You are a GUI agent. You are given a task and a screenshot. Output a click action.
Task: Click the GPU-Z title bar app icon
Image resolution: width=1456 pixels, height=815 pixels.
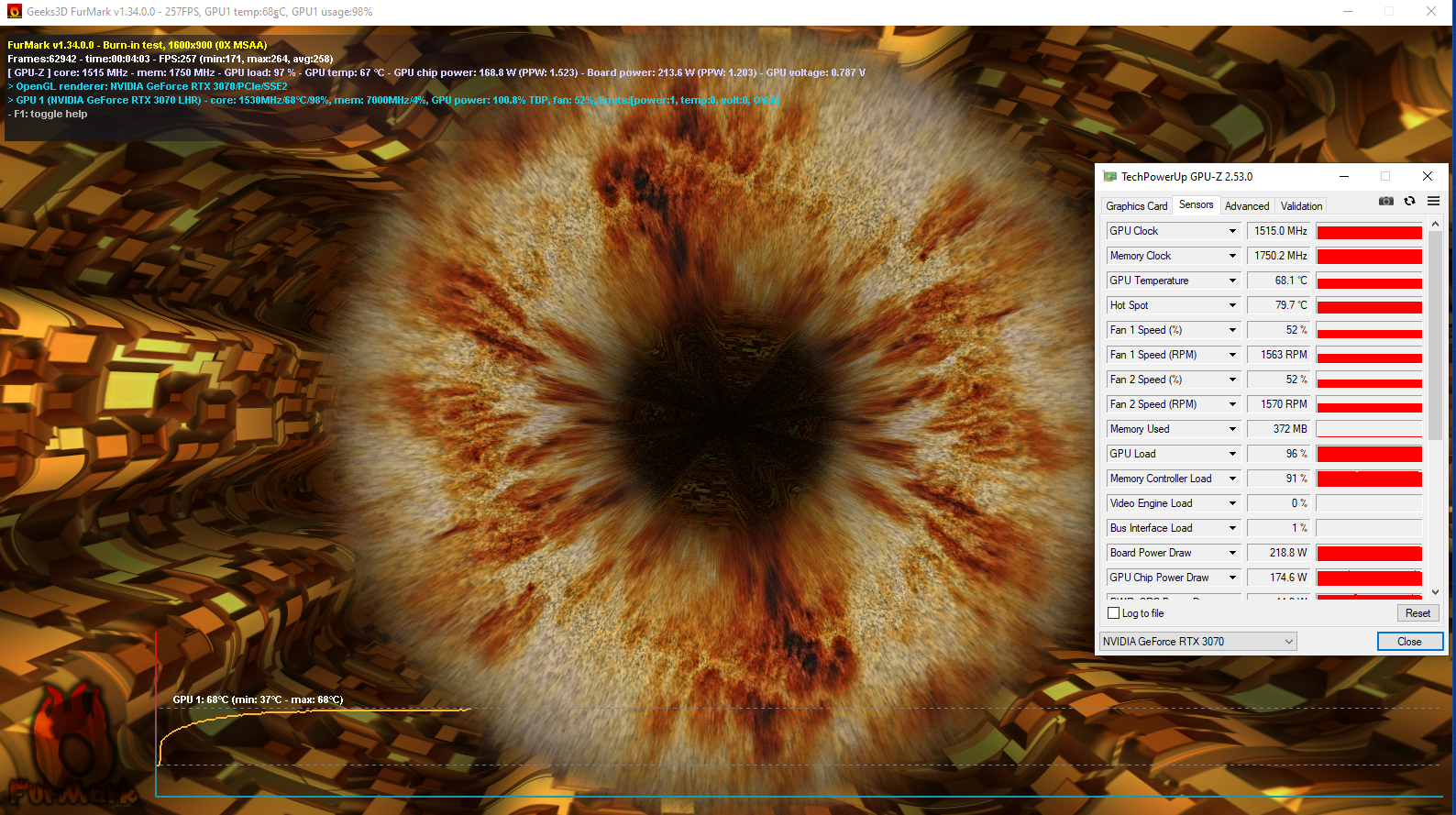pos(1109,177)
